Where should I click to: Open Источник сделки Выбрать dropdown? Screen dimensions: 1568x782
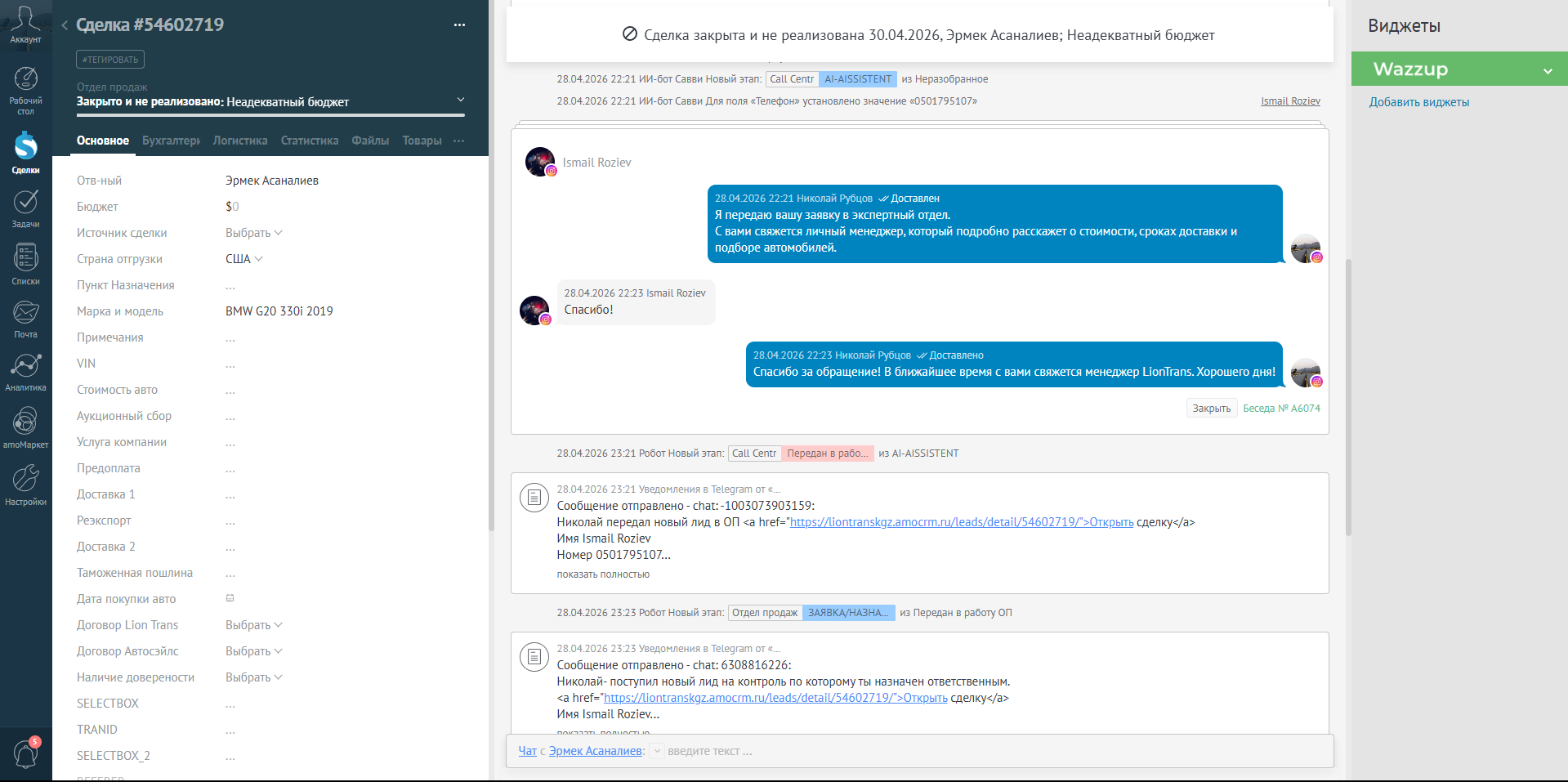tap(254, 233)
